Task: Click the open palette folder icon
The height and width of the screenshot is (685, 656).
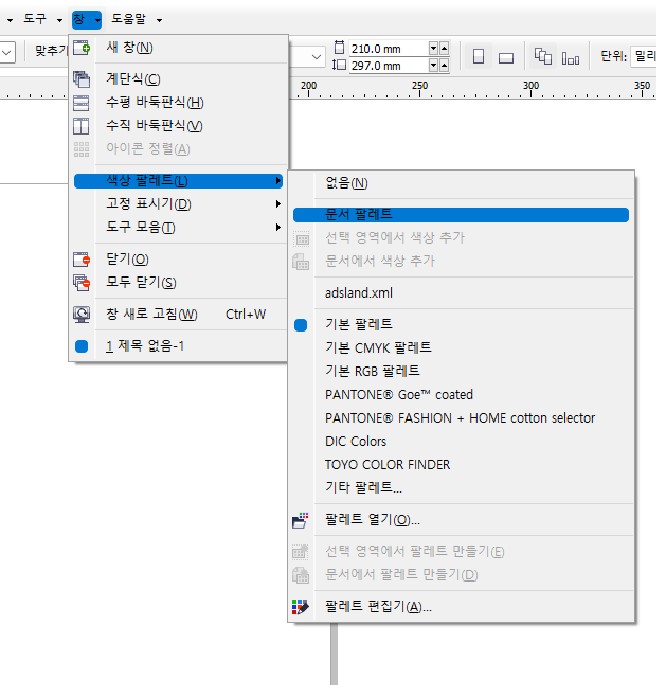Action: [300, 520]
